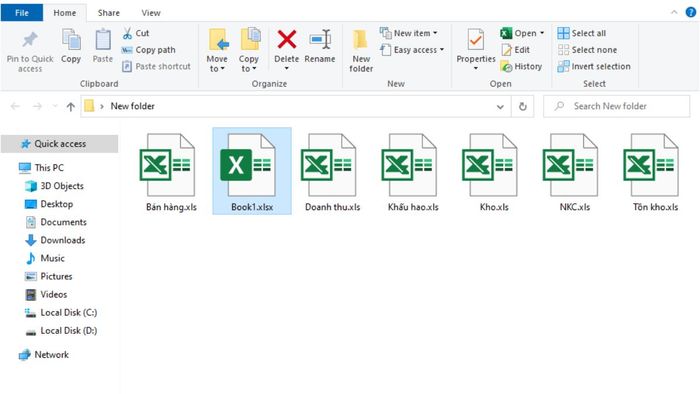700x394 pixels.
Task: Click the Search New folder box
Action: tap(617, 106)
